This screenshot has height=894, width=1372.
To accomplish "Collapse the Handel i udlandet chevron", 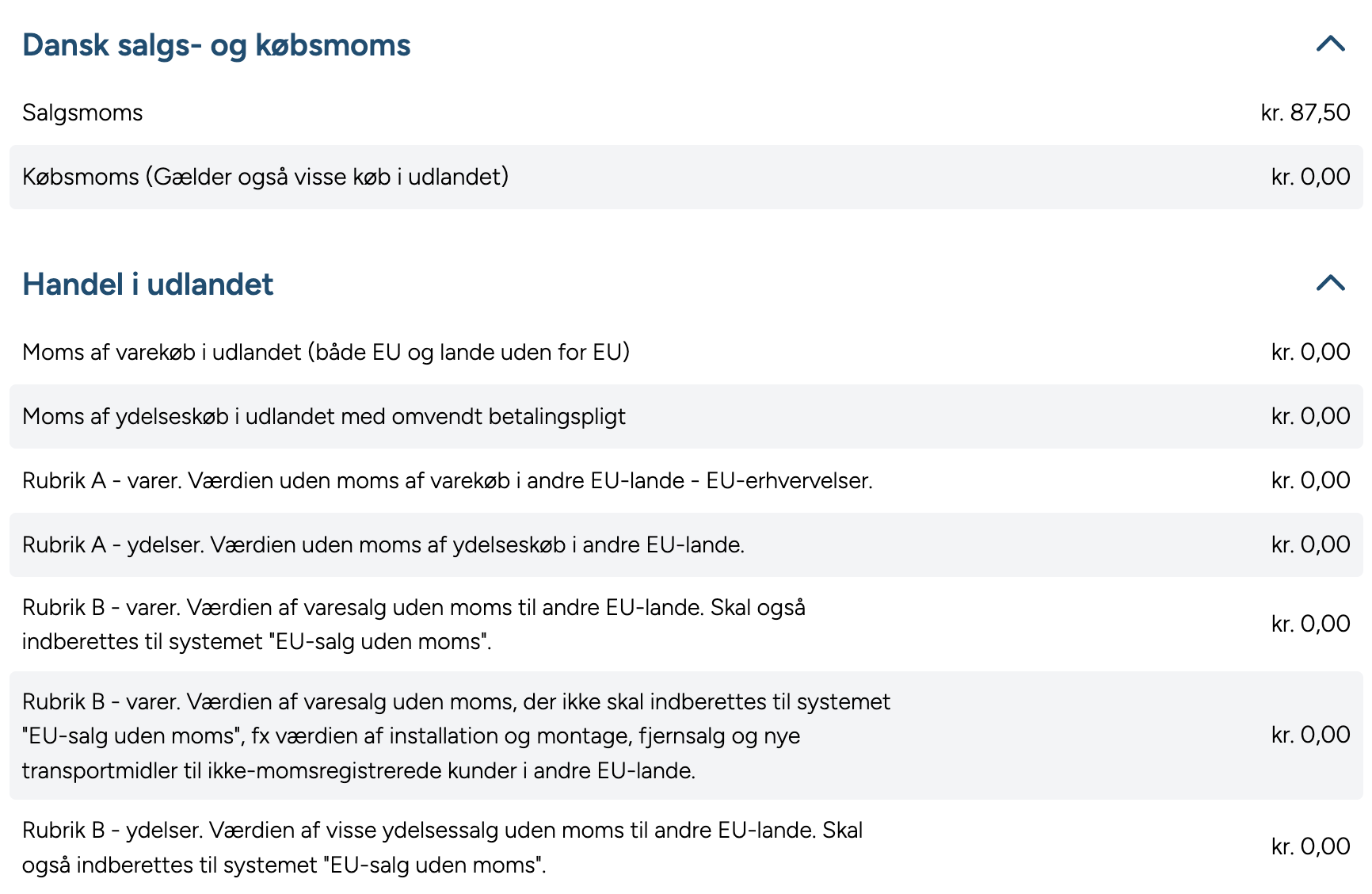I will 1330,283.
